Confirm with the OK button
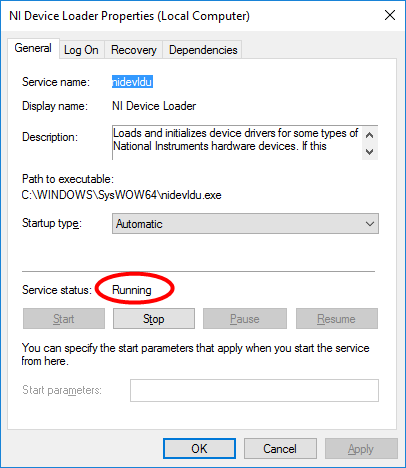The image size is (406, 468). click(x=199, y=449)
